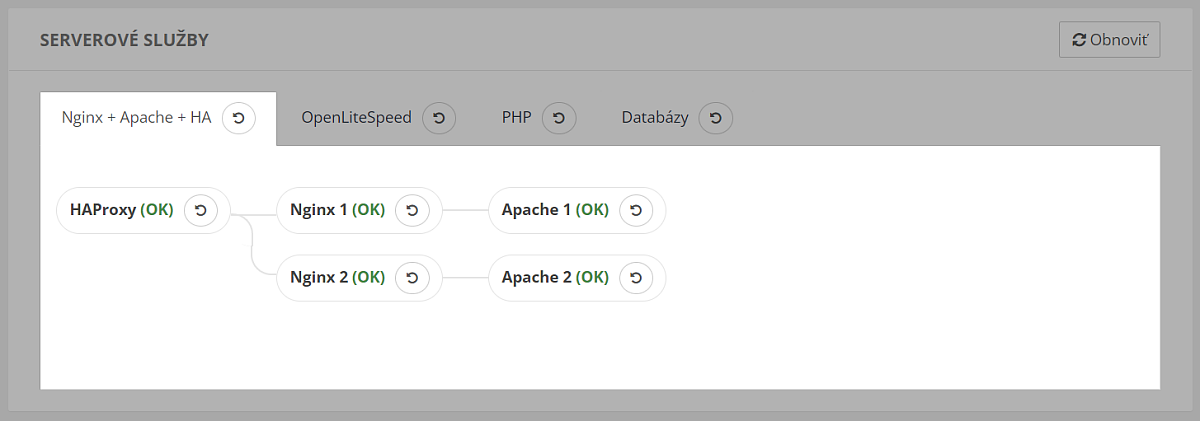Click the Apache 1 (OK) label
Screen dimensions: 1200x421
[x=554, y=210]
